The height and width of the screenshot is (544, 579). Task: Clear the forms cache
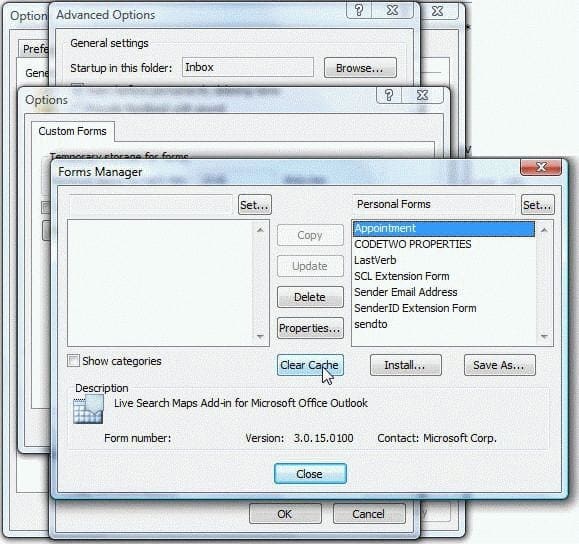[x=310, y=365]
